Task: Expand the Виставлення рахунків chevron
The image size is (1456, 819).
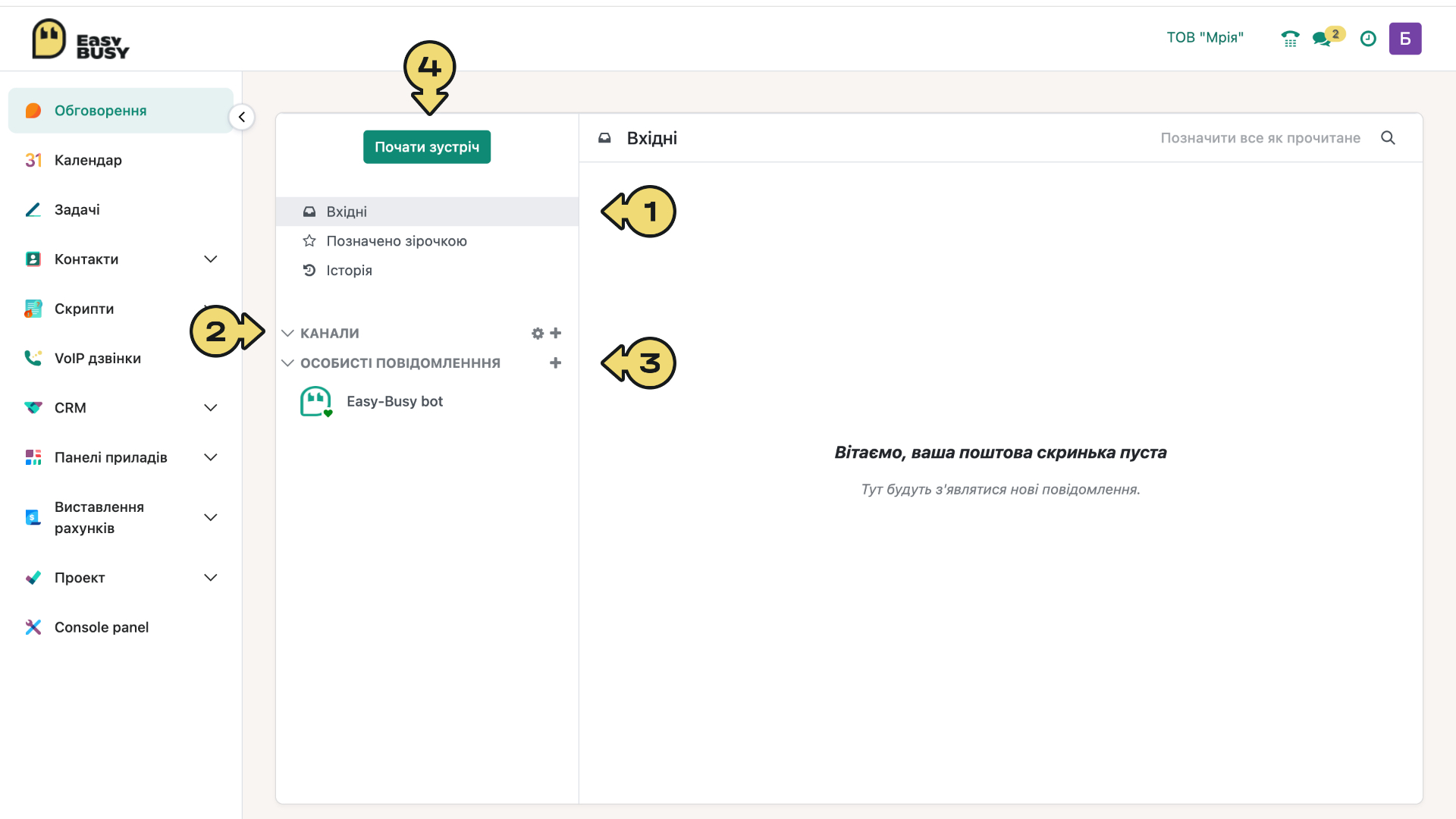Action: pyautogui.click(x=211, y=517)
